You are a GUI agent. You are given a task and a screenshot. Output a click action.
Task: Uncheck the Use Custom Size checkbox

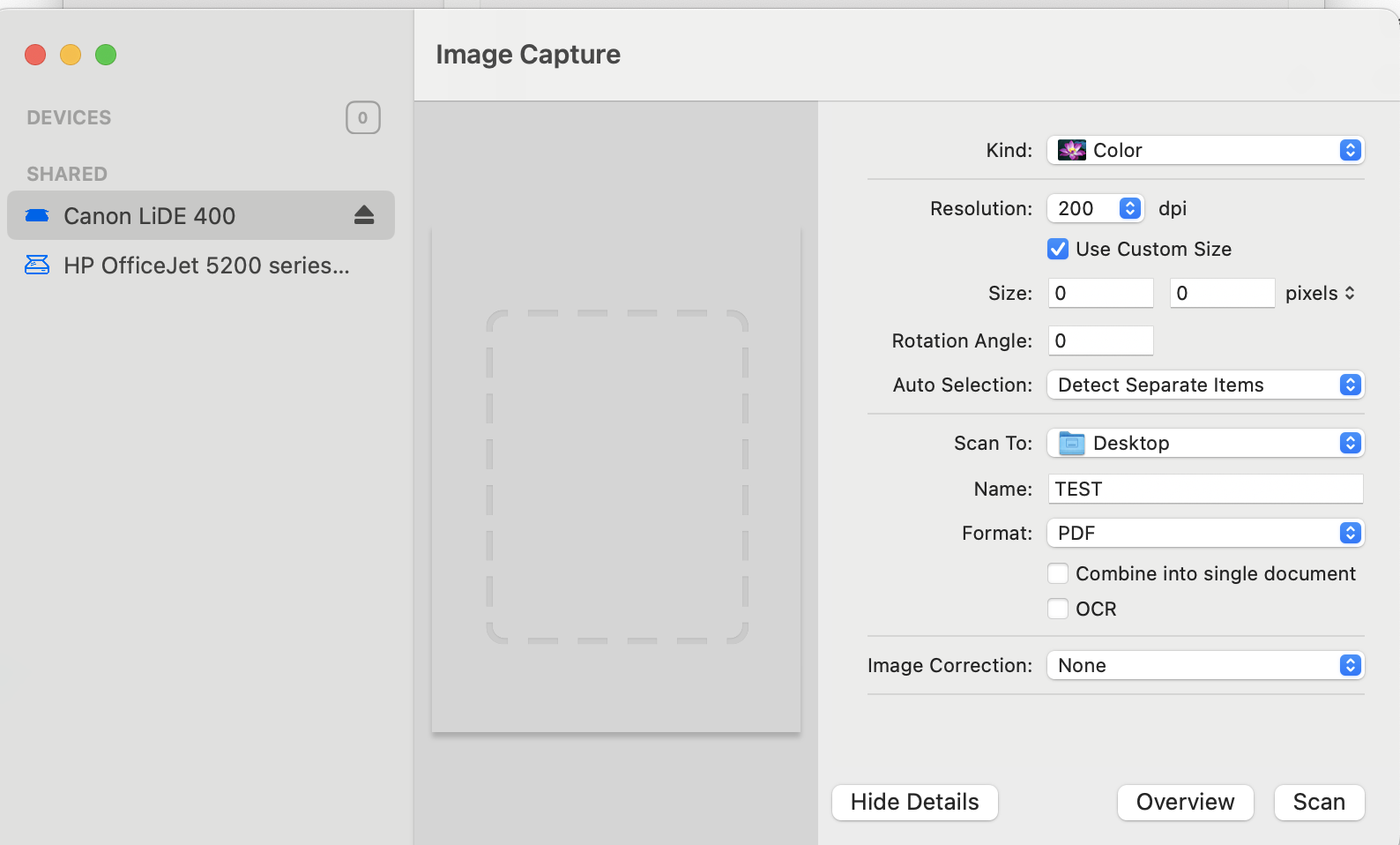click(x=1058, y=249)
